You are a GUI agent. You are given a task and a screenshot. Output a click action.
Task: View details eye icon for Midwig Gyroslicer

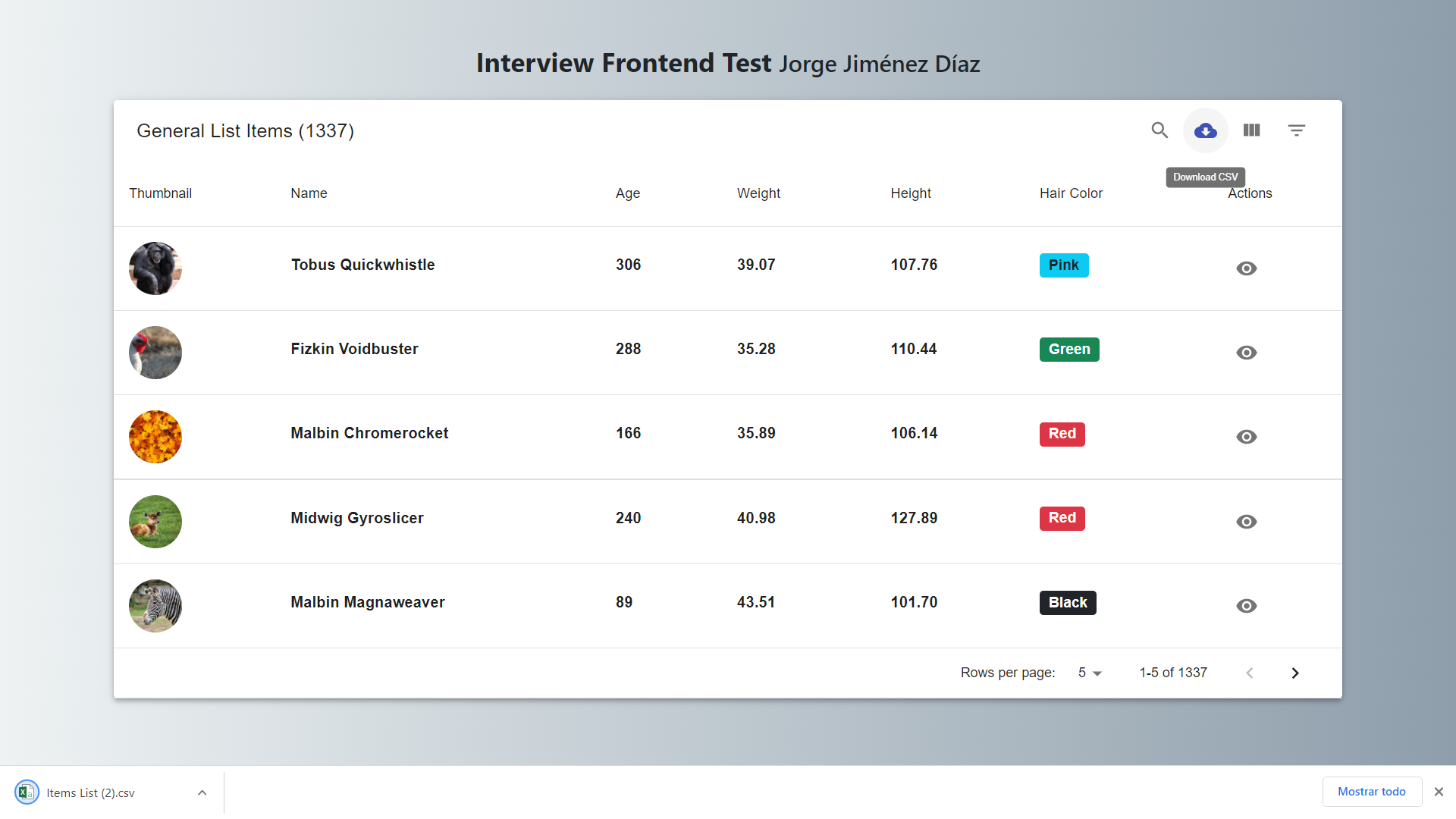[x=1246, y=522]
